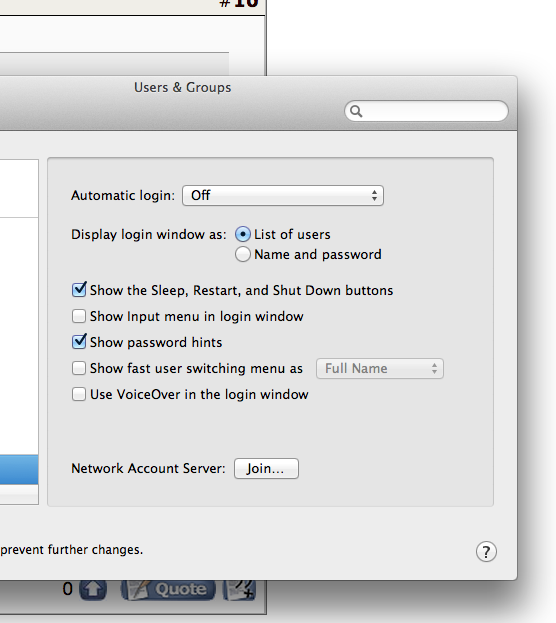
Task: Open the Automatic login dropdown
Action: 283,195
